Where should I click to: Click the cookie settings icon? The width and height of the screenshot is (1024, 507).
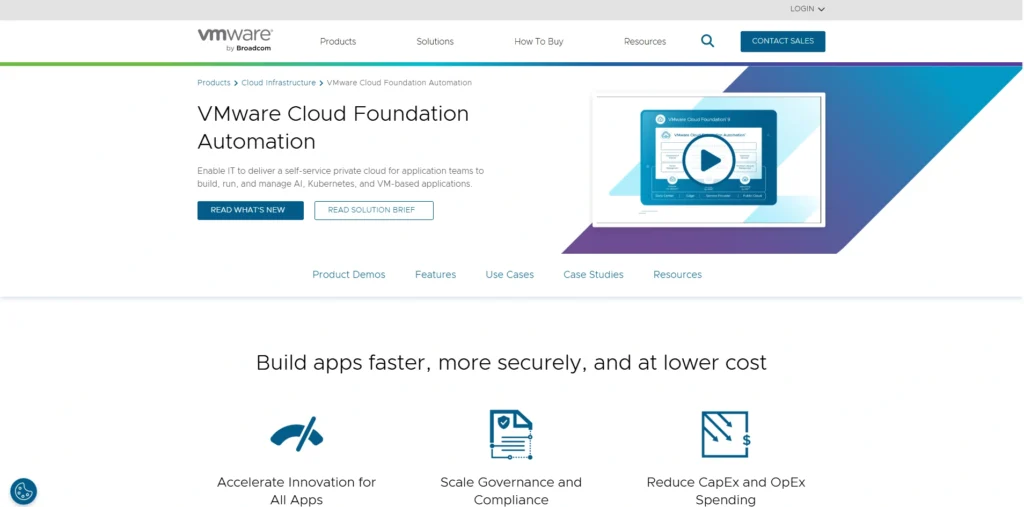(24, 491)
